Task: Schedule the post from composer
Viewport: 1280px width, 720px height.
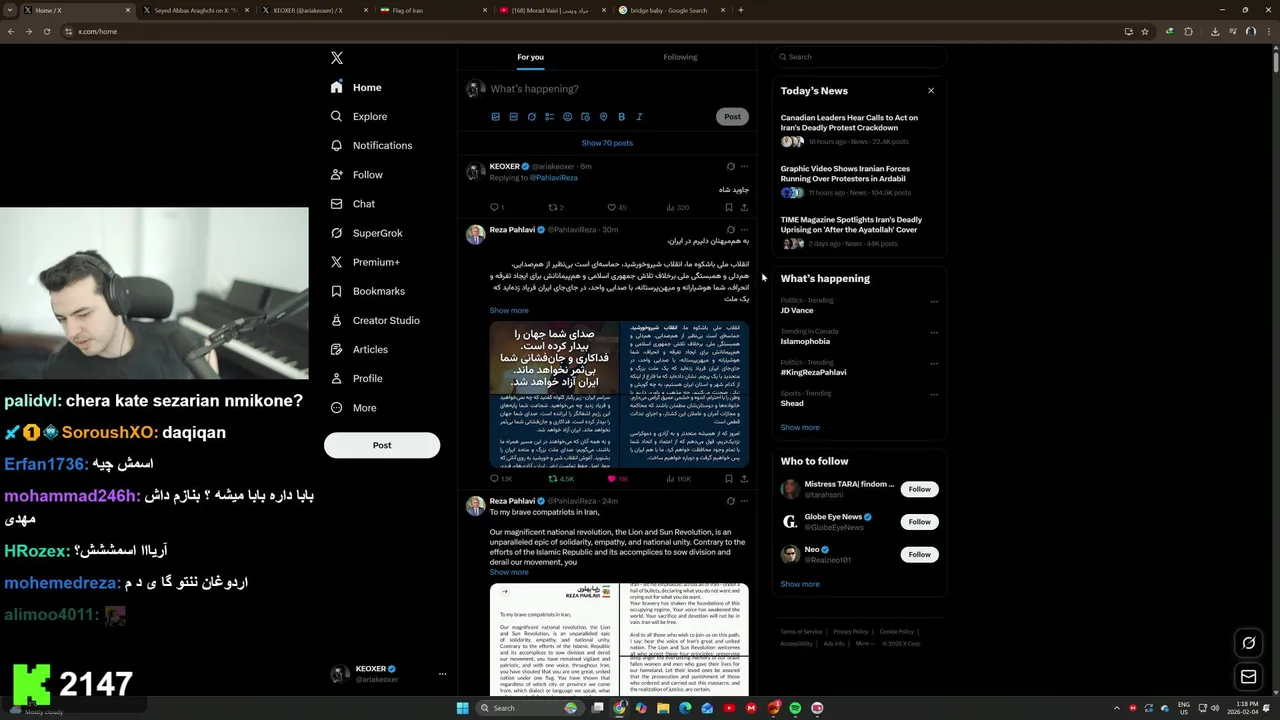Action: click(585, 117)
